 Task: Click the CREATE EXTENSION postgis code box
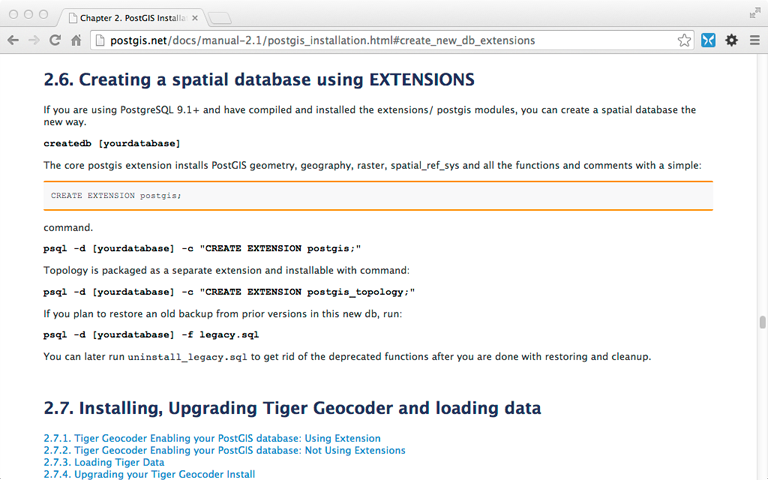(378, 196)
